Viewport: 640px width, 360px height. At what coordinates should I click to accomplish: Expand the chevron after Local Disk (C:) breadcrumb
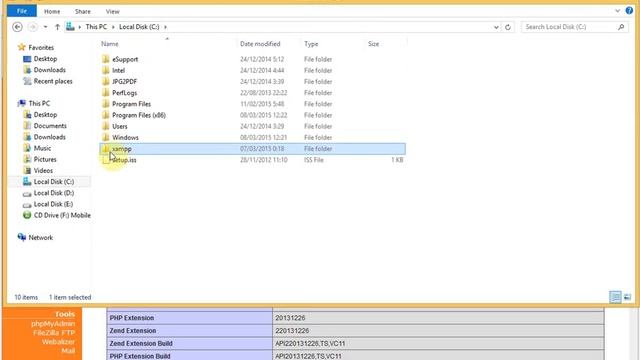[x=165, y=27]
